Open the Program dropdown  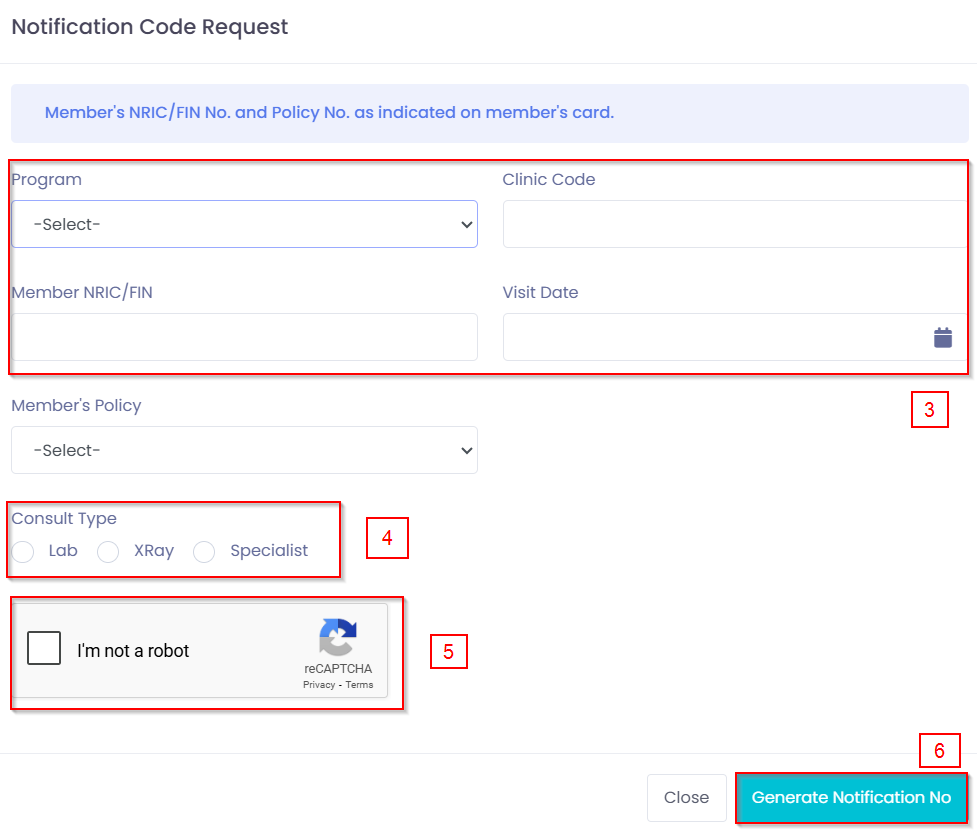244,224
